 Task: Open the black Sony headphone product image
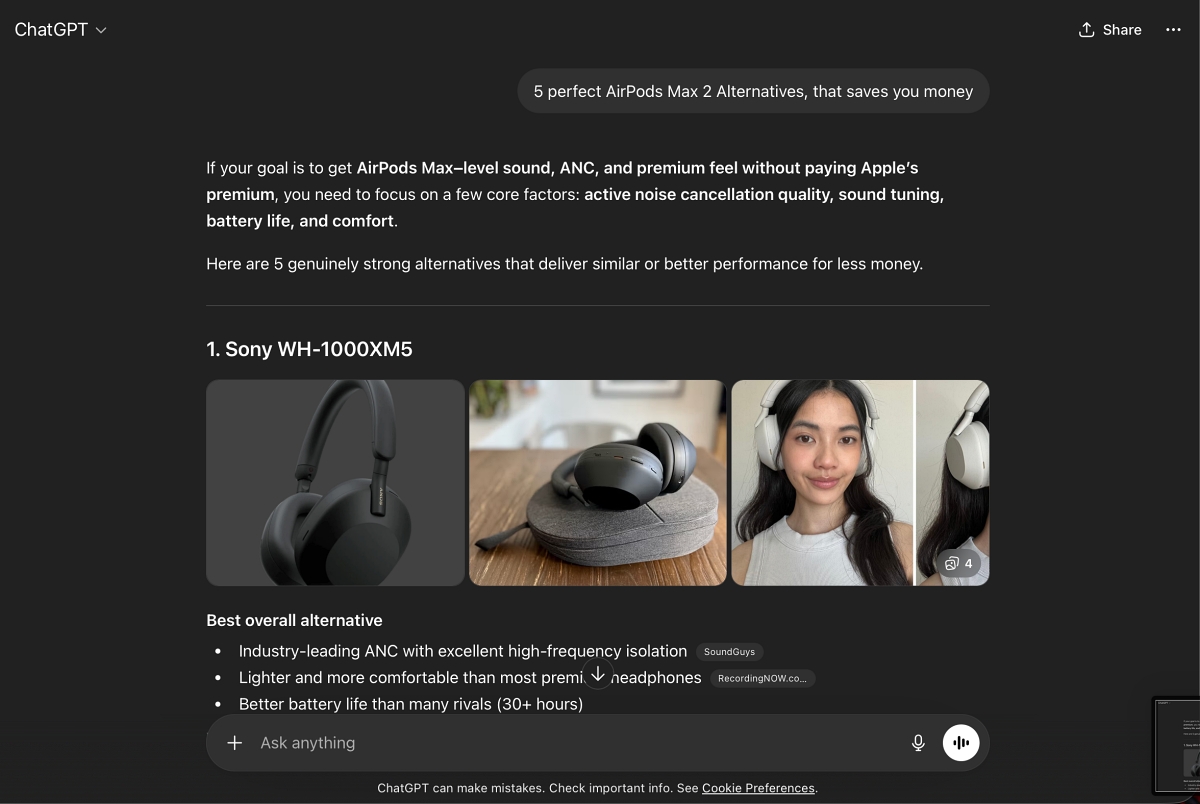(x=335, y=482)
